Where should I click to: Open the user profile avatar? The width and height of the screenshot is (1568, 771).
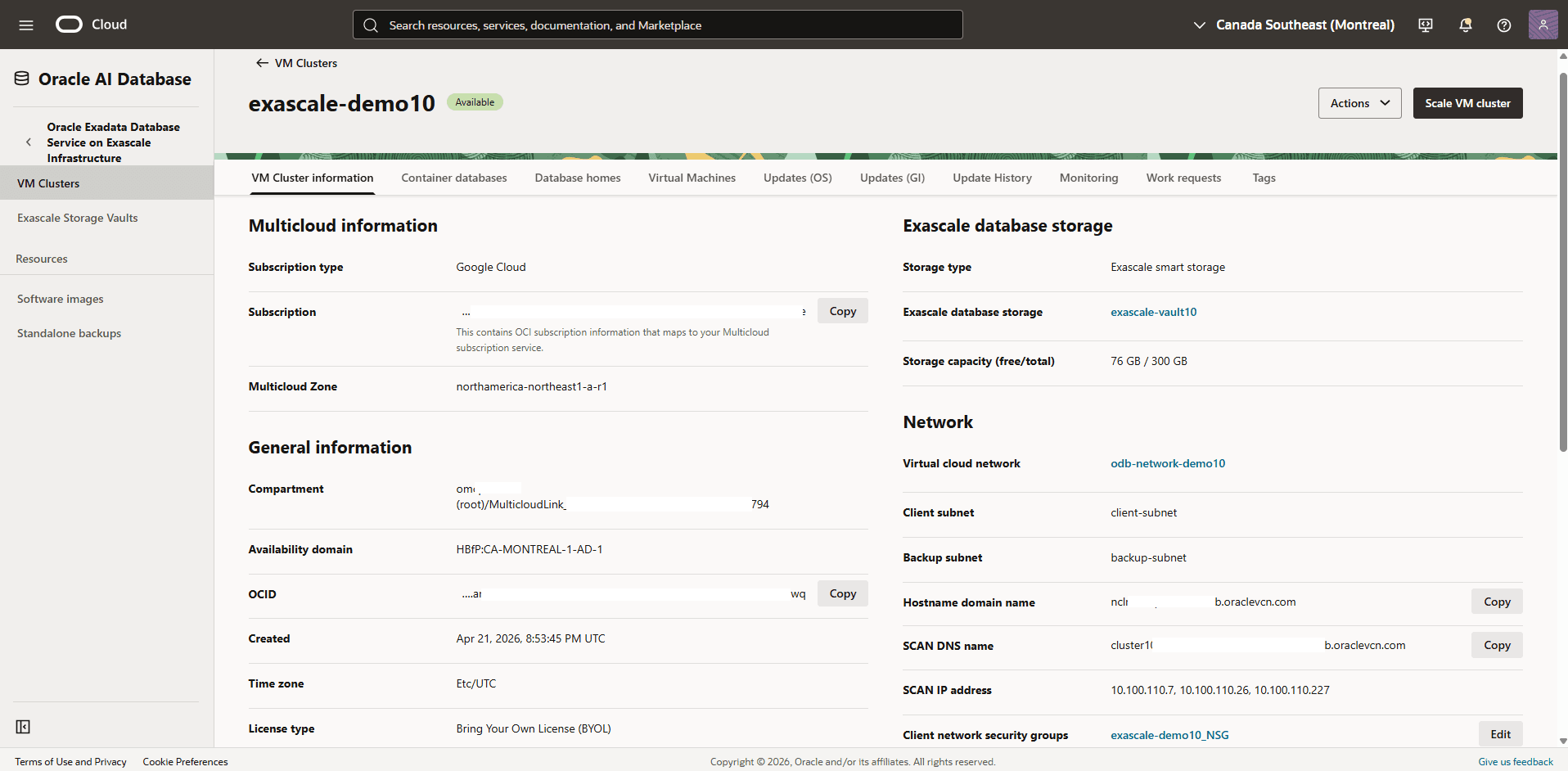click(x=1543, y=25)
